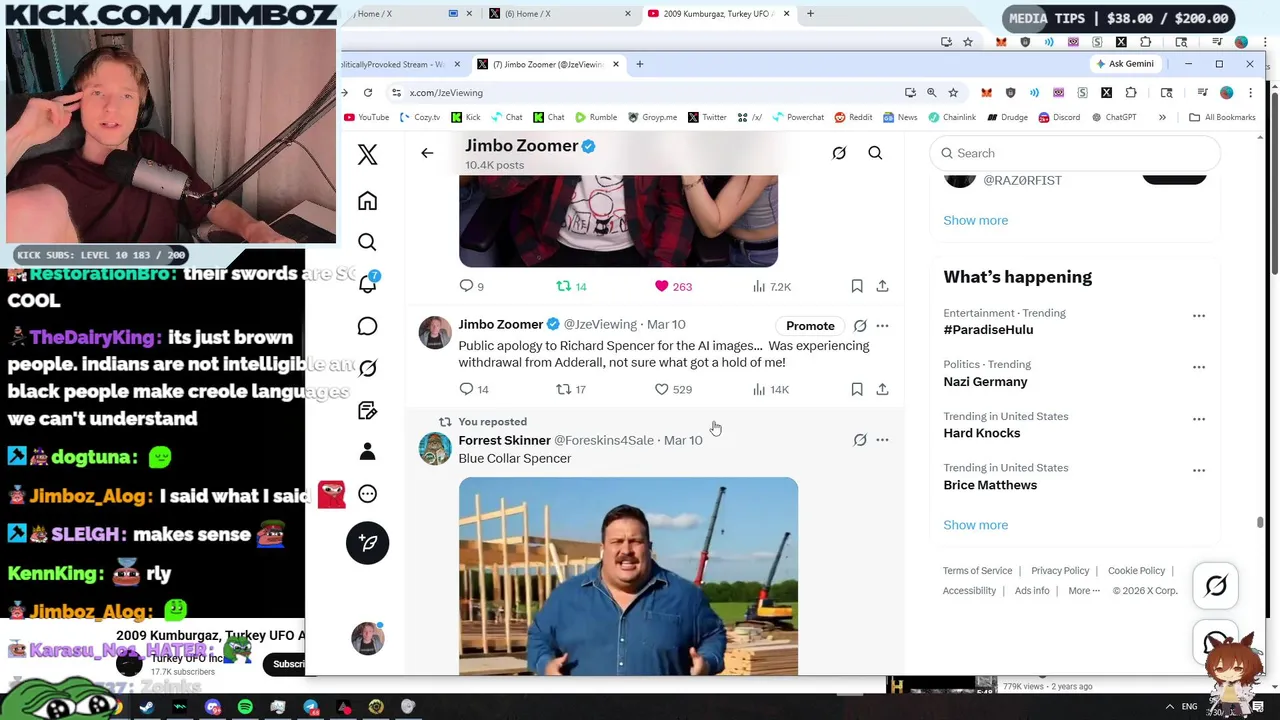This screenshot has height=720, width=1280.
Task: Click Show more under who-to-follow
Action: pyautogui.click(x=975, y=220)
